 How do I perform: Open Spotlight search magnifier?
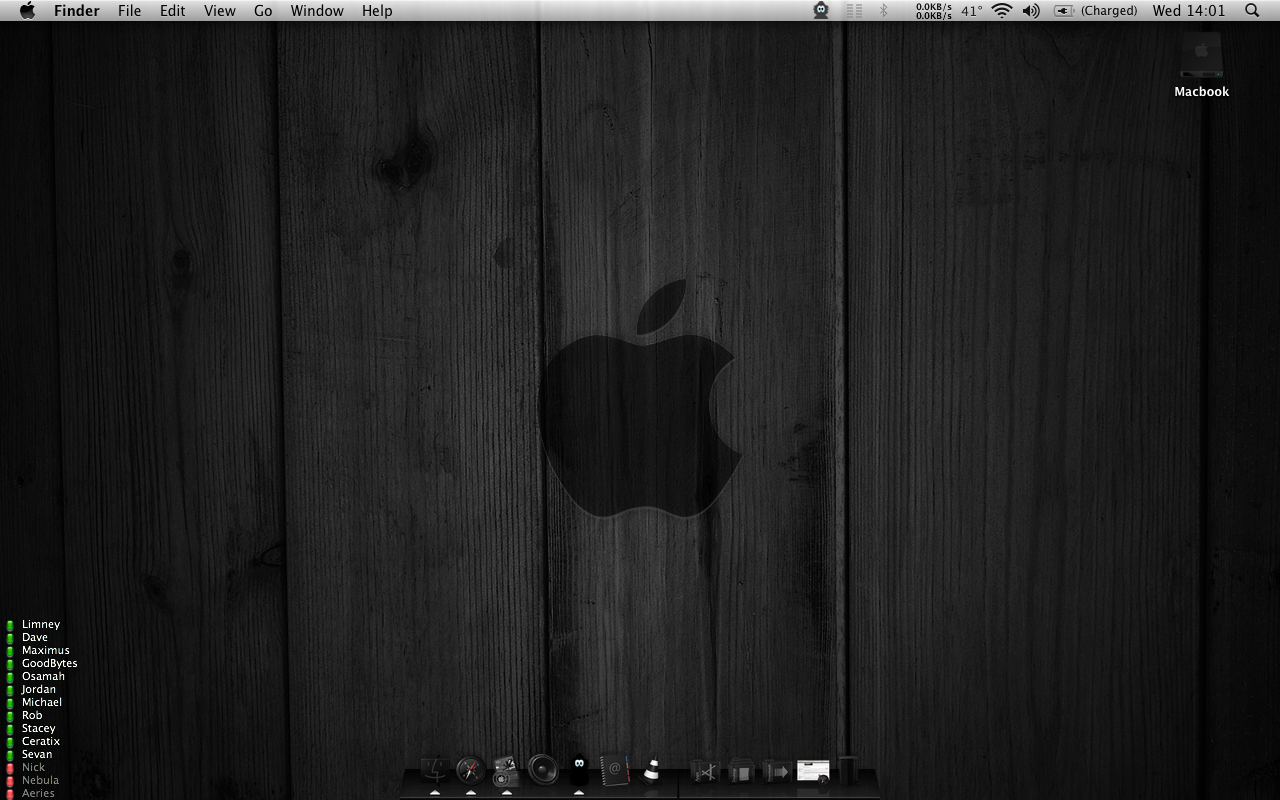1252,10
